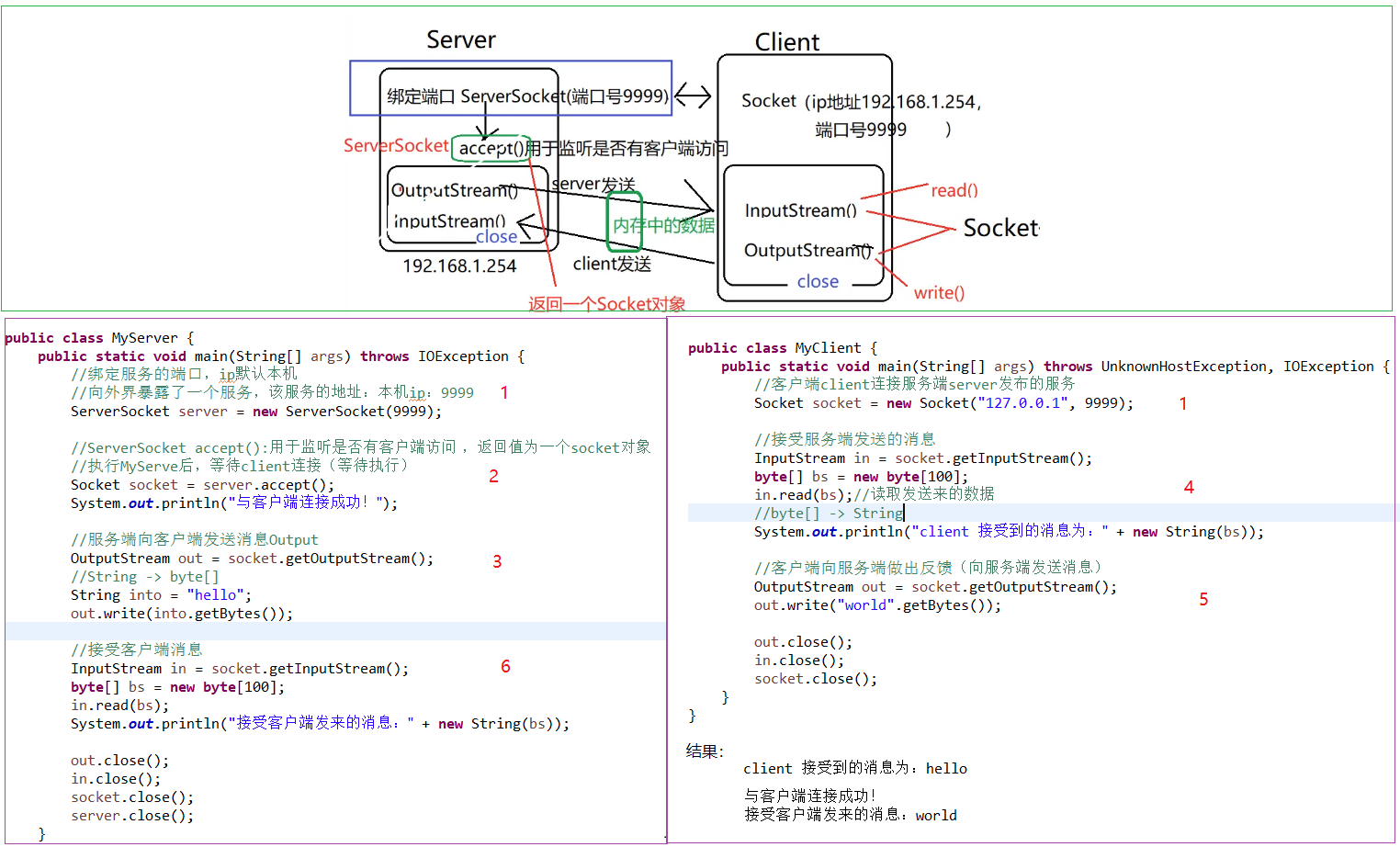The width and height of the screenshot is (1400, 847).
Task: Place cursor on highlighted //byte[] -> String line
Action: (x=829, y=513)
